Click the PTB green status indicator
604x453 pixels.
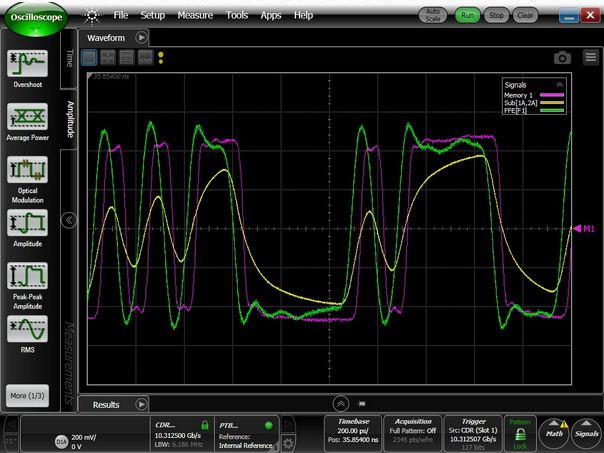pos(268,425)
